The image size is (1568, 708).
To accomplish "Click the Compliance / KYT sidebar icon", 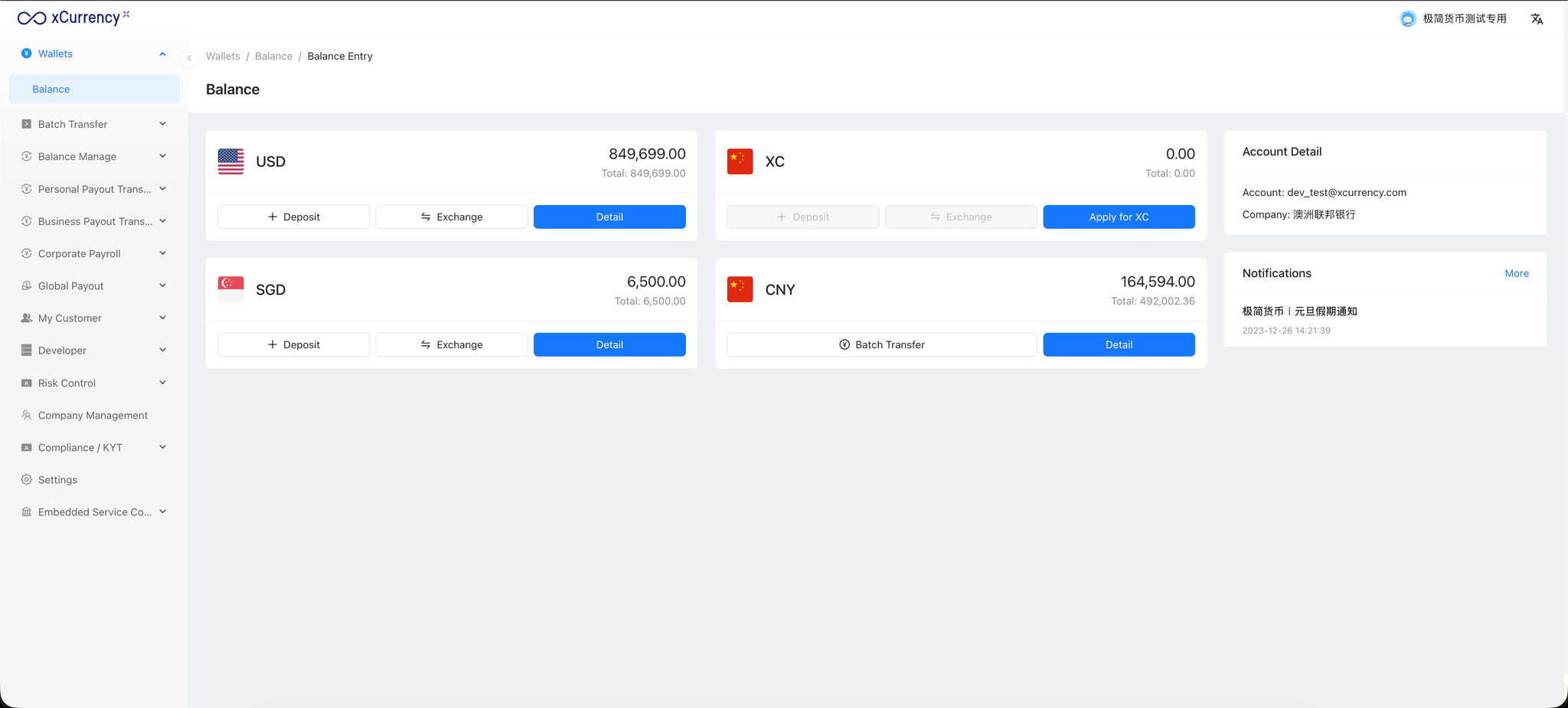I will click(26, 447).
